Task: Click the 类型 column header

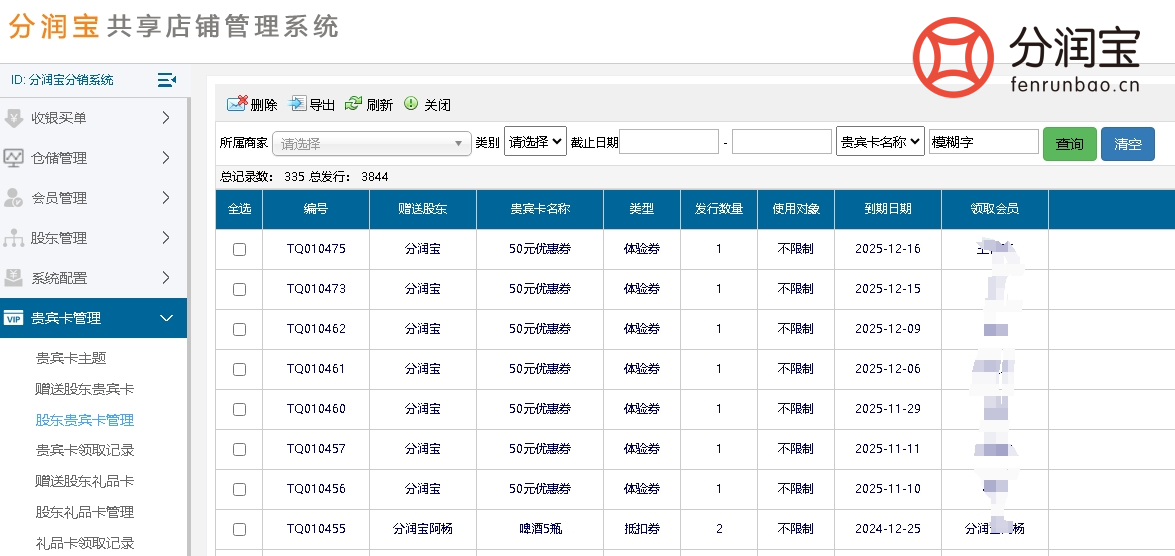Action: point(642,209)
